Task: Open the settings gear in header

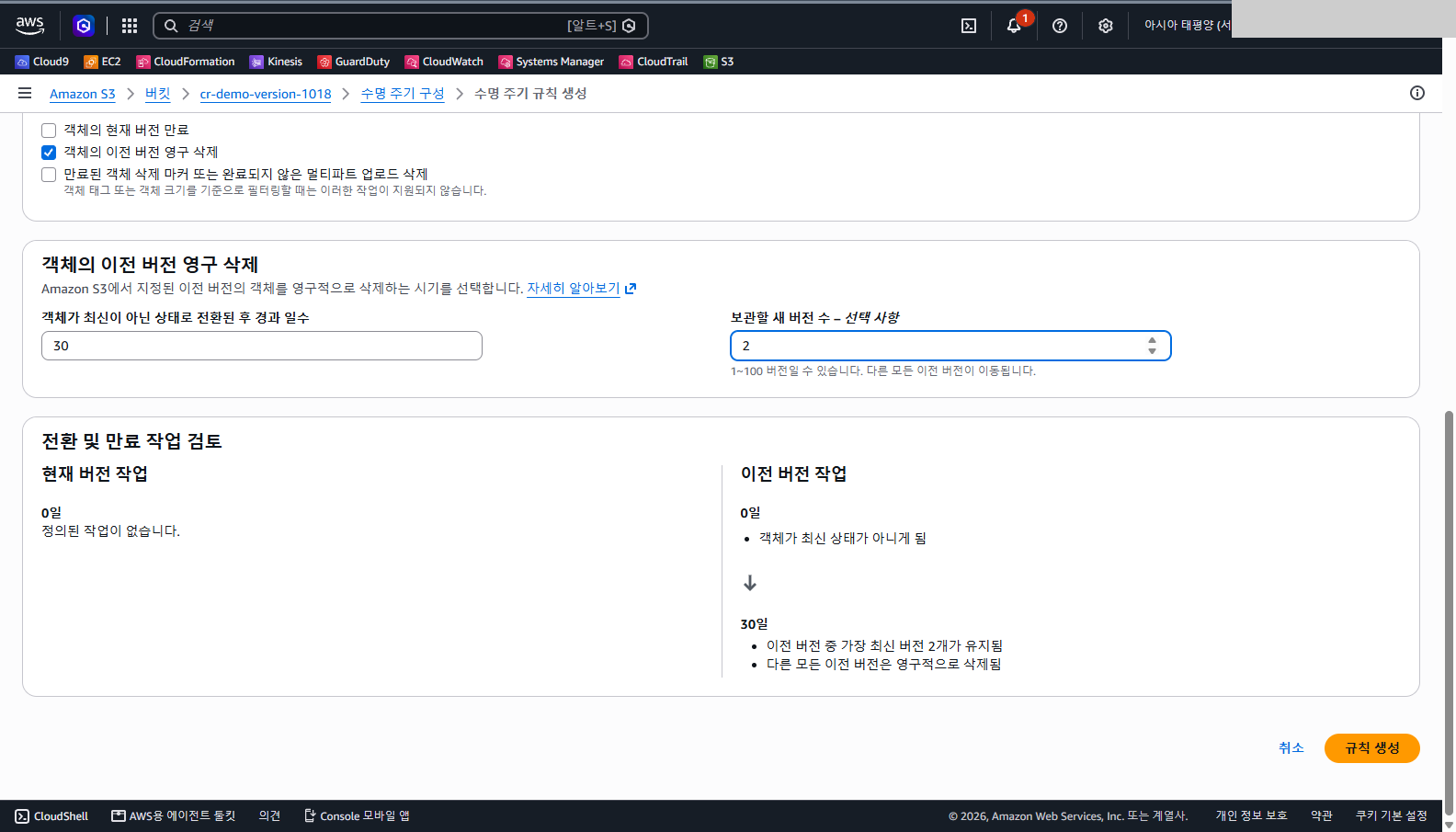Action: pos(1106,26)
